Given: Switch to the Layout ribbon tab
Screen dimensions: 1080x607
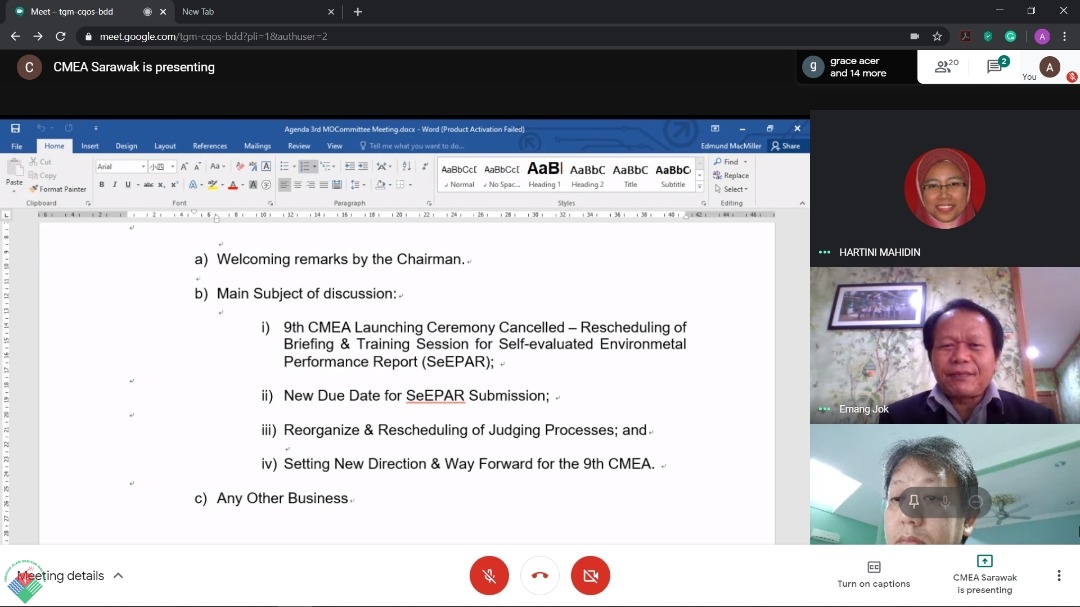Looking at the screenshot, I should [x=165, y=146].
